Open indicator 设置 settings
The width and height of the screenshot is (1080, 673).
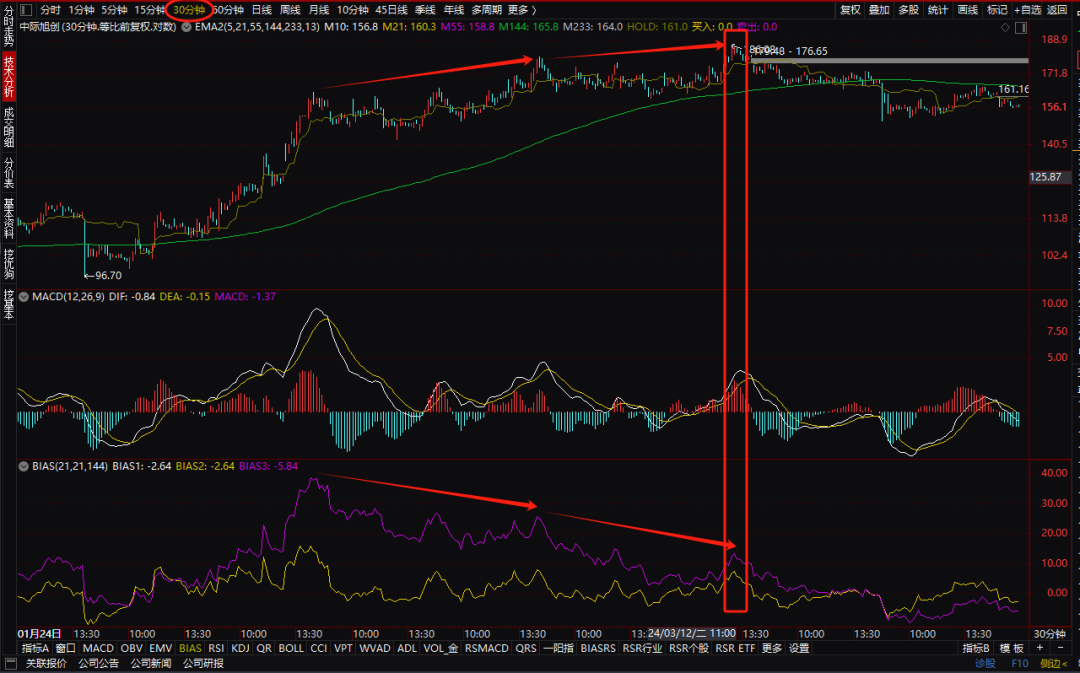pyautogui.click(x=799, y=648)
